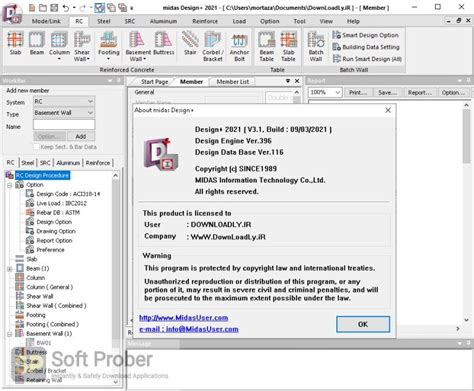Switch to the Start Page document tab

[x=154, y=82]
